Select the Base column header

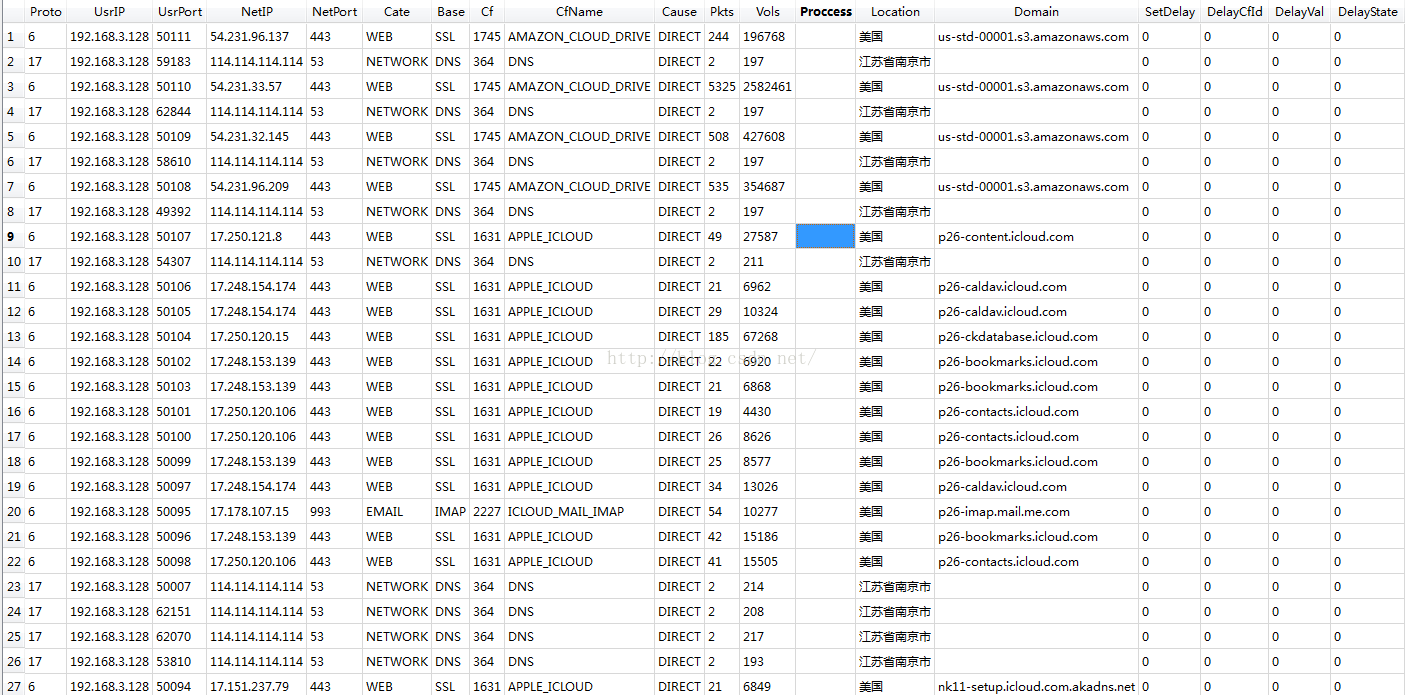[x=451, y=12]
